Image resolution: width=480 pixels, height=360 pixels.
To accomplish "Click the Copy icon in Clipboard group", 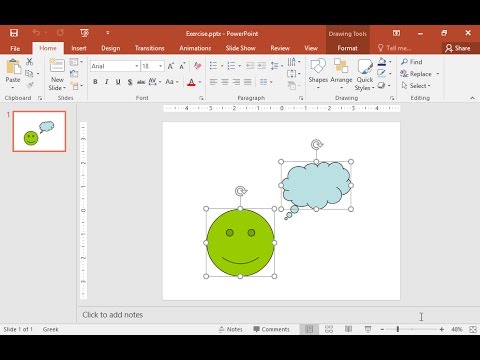I will click(x=29, y=73).
